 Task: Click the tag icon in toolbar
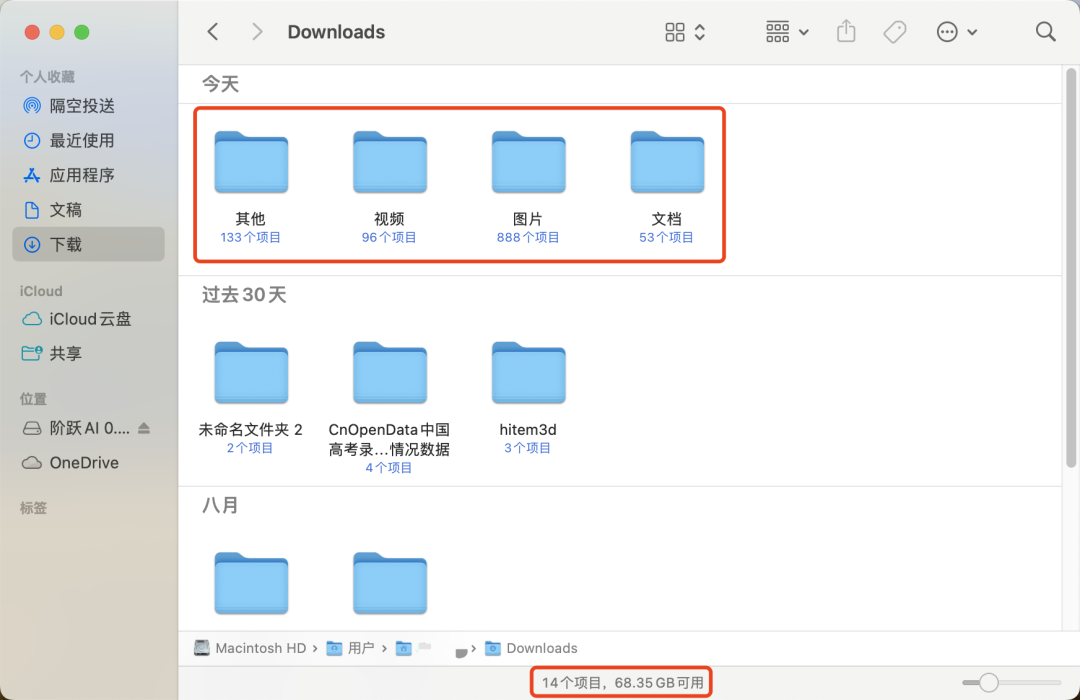[x=895, y=32]
